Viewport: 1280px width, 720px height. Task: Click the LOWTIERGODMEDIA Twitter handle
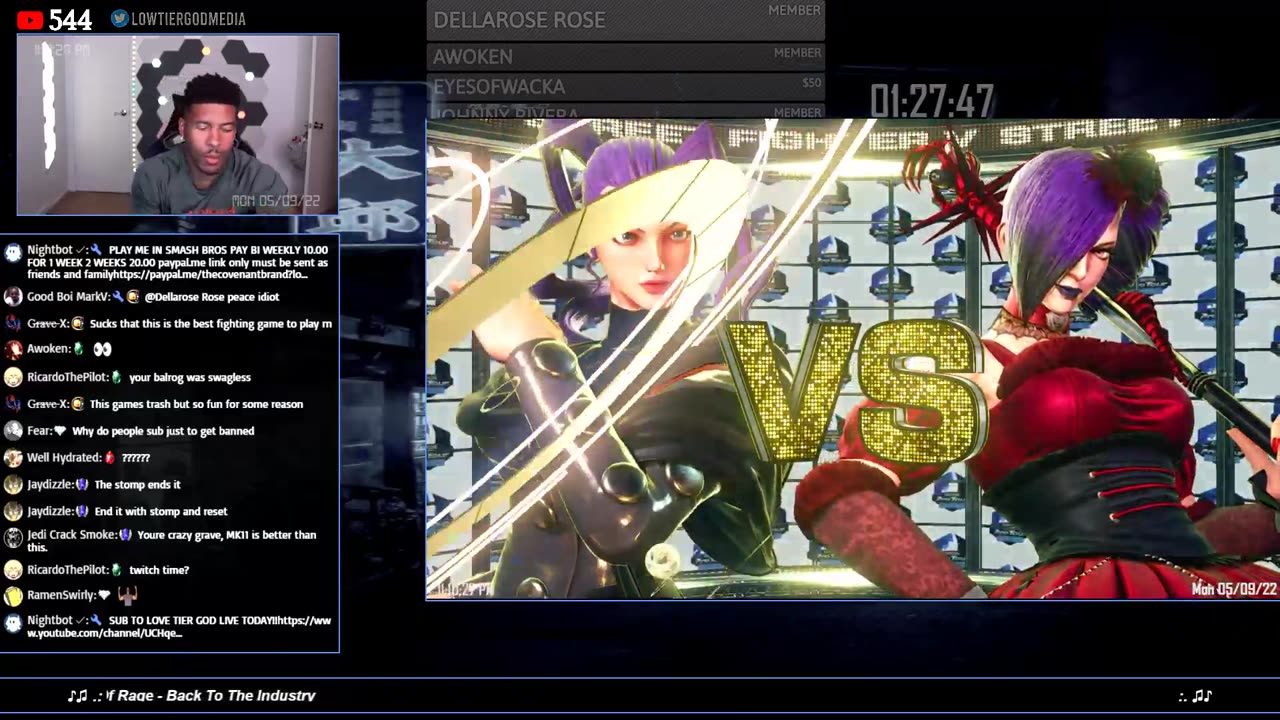point(189,19)
